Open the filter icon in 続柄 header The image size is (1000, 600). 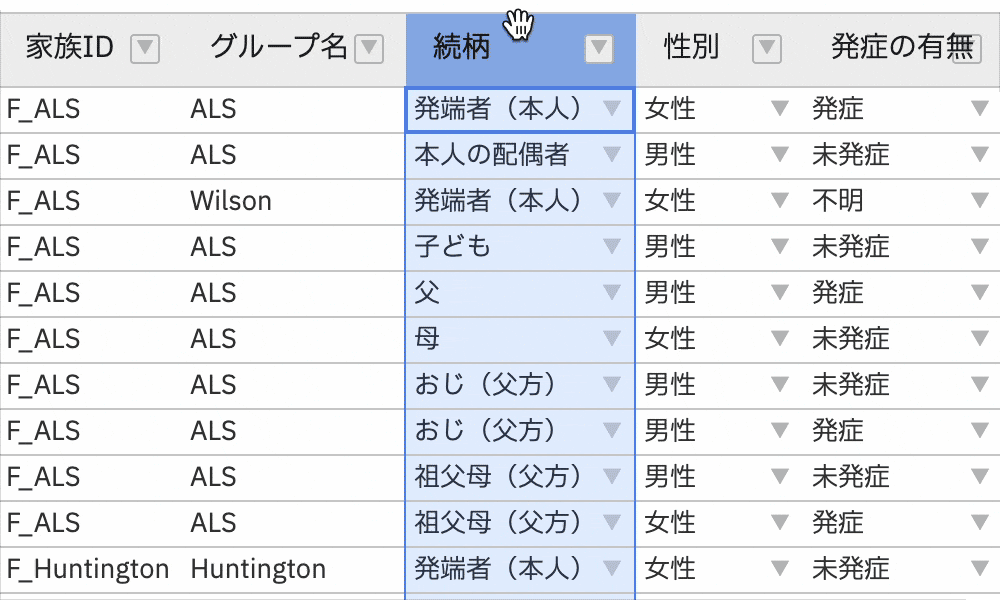(599, 48)
